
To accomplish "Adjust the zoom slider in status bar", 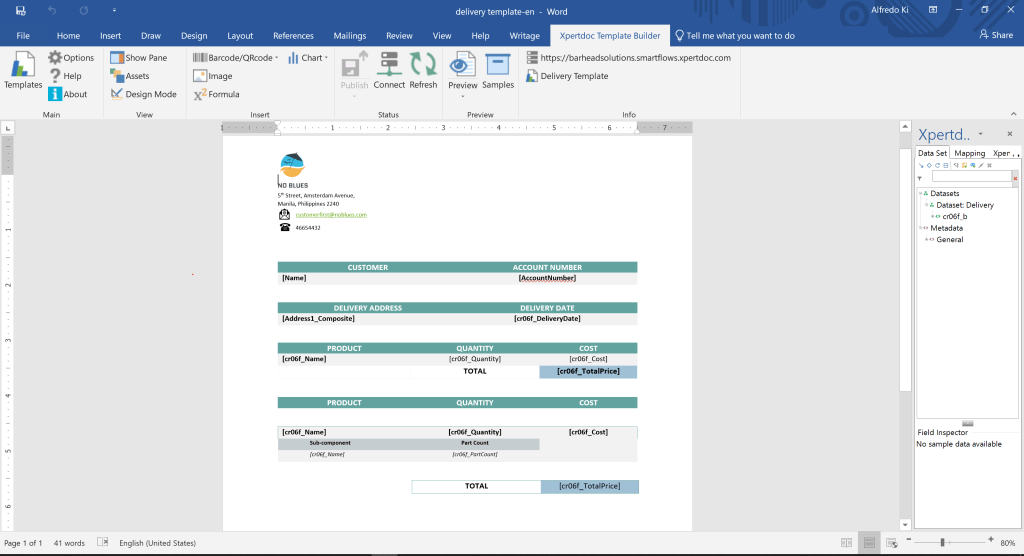I will tap(942, 543).
